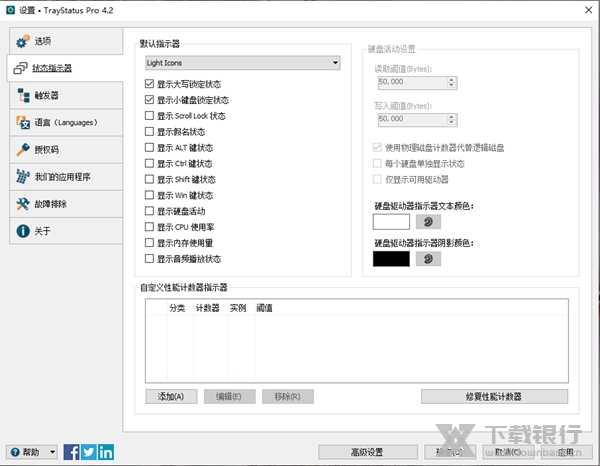Click the 故障排除 tools icon
The width and height of the screenshot is (600, 466).
click(23, 204)
